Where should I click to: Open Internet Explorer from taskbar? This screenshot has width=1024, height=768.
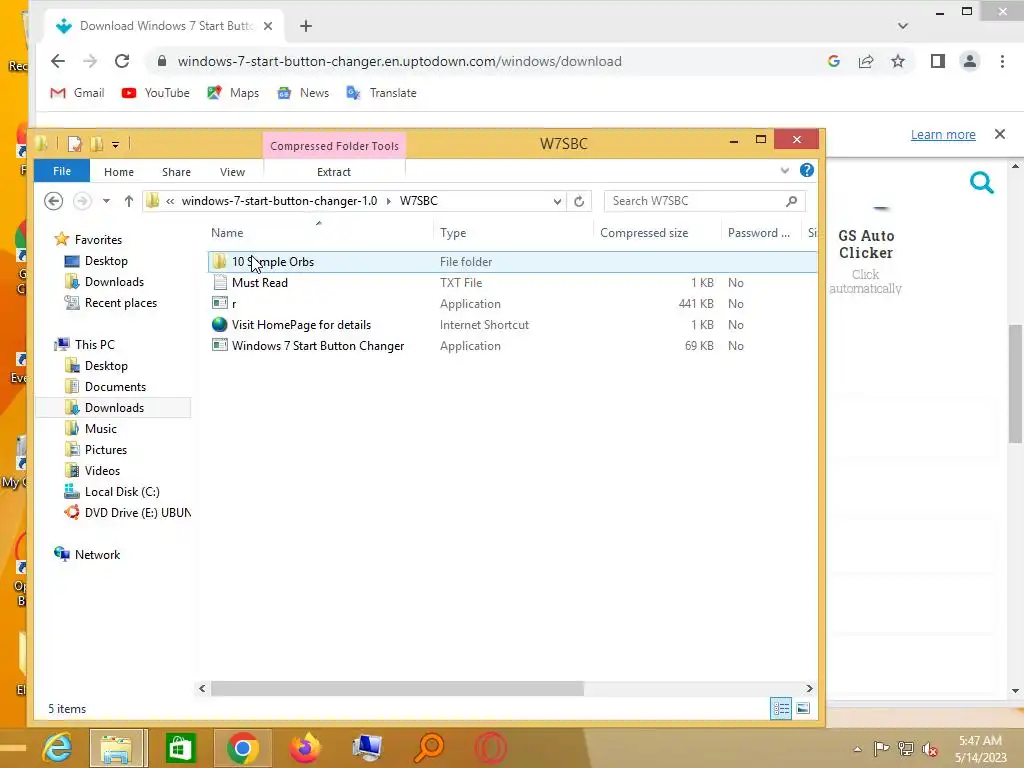57,748
